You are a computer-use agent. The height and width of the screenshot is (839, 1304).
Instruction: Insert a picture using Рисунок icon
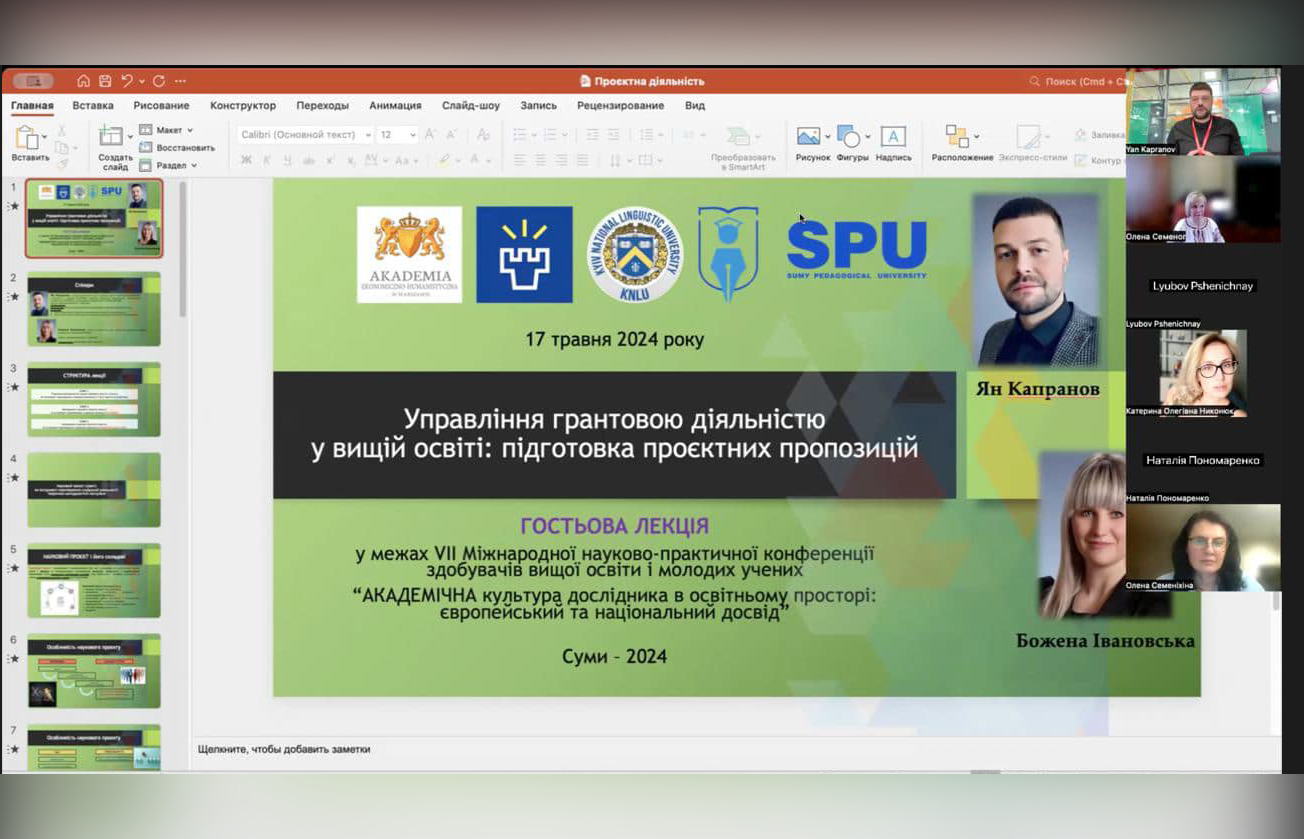(809, 137)
